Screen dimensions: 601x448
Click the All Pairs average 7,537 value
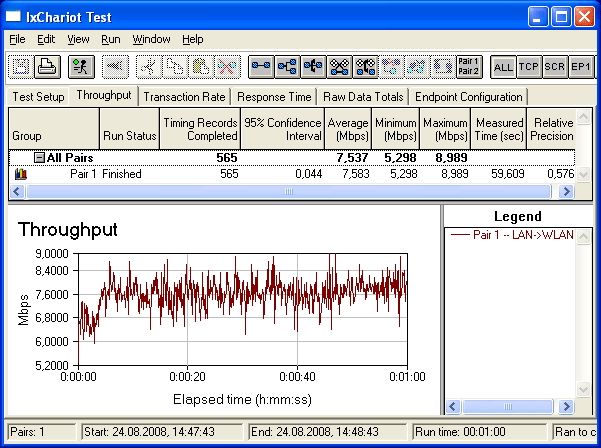tap(352, 158)
